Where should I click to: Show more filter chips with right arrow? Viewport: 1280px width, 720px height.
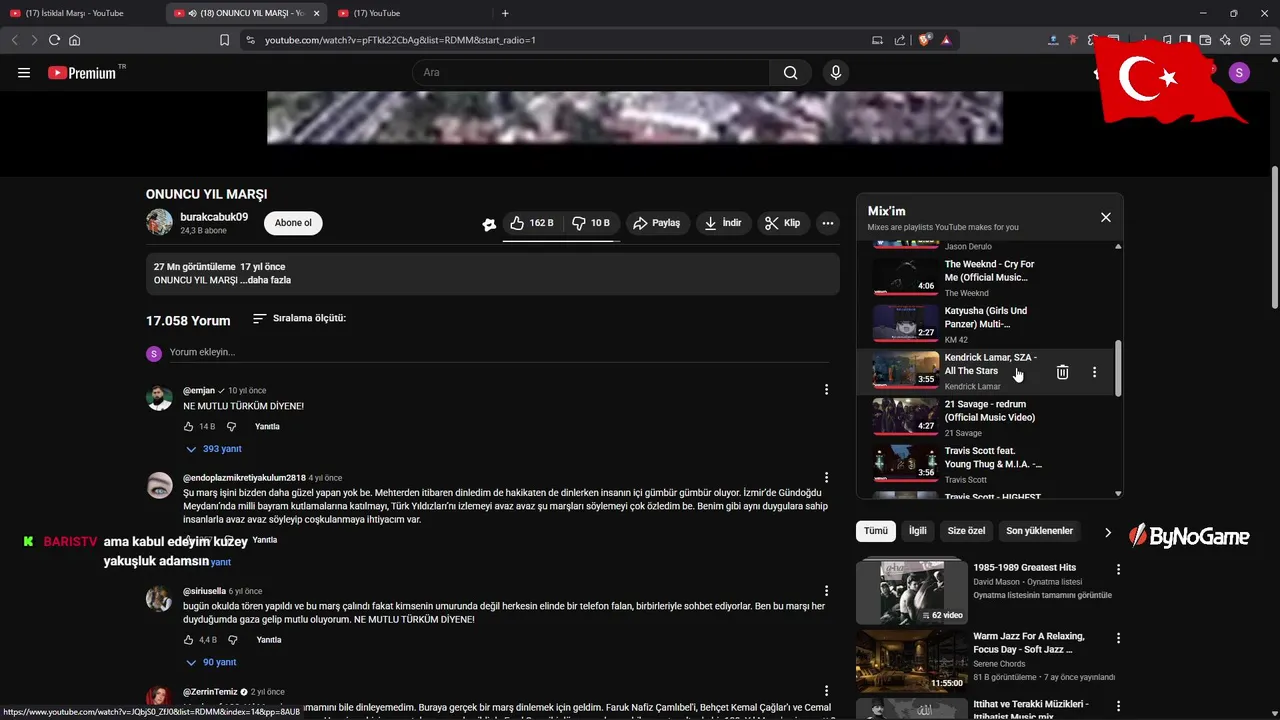tap(1107, 532)
